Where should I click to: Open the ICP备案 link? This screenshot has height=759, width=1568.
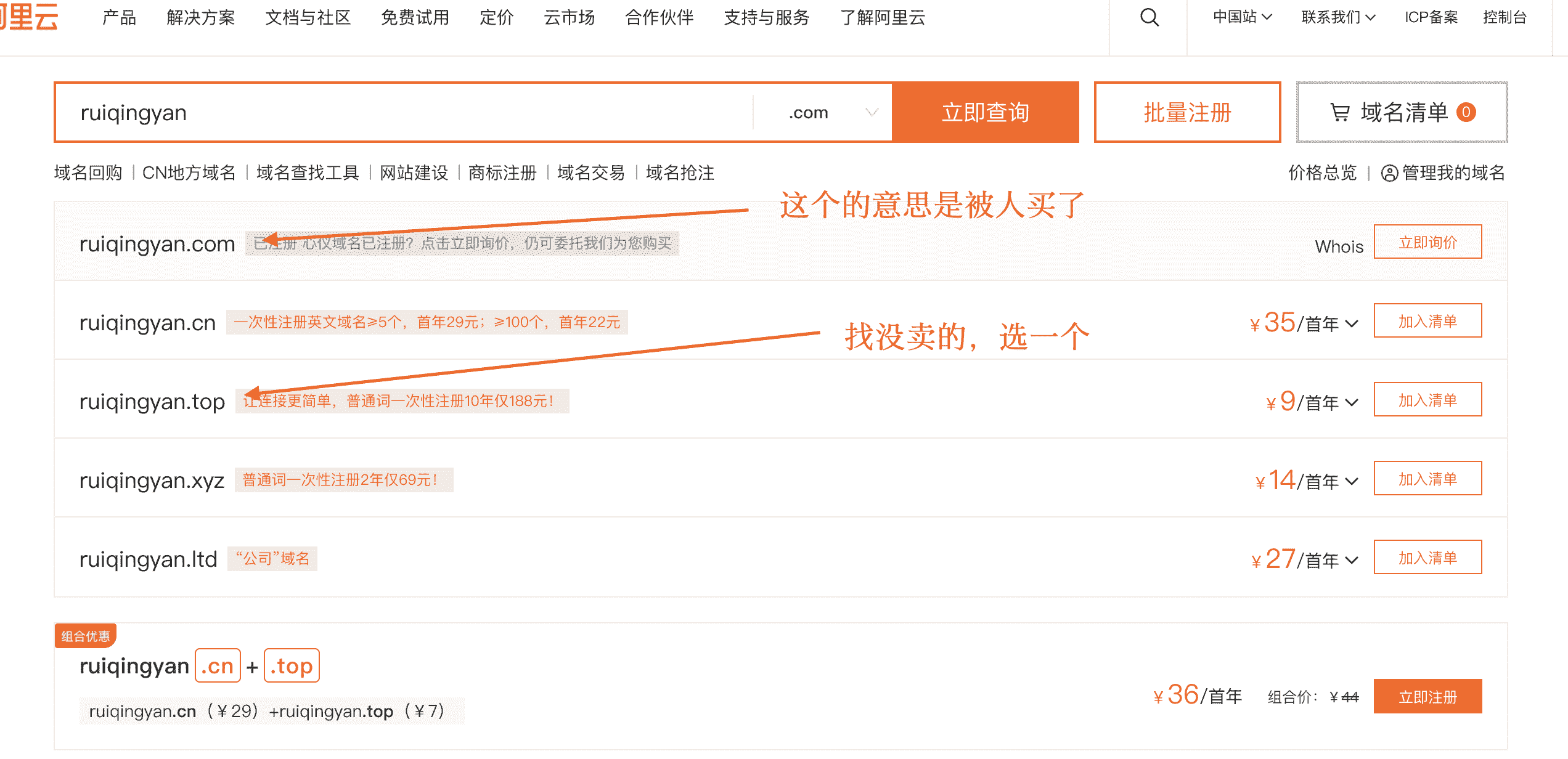pos(1431,17)
